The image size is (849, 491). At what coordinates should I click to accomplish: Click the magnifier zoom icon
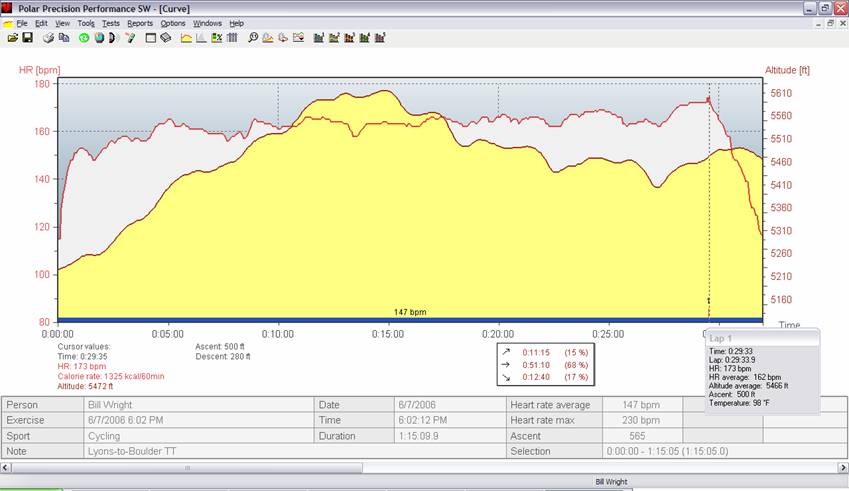[253, 38]
